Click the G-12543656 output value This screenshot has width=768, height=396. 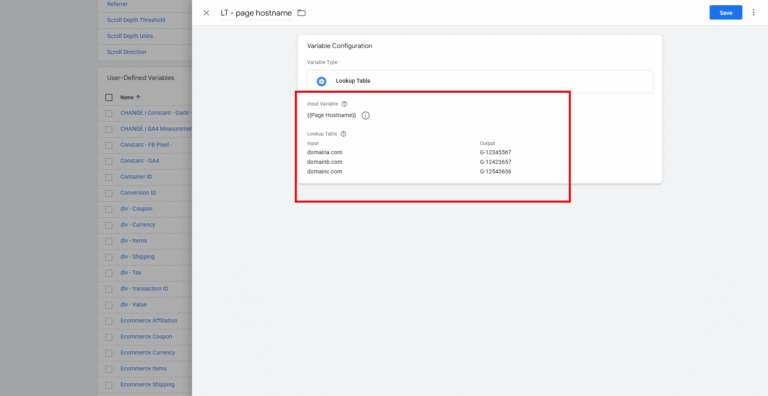[496, 172]
